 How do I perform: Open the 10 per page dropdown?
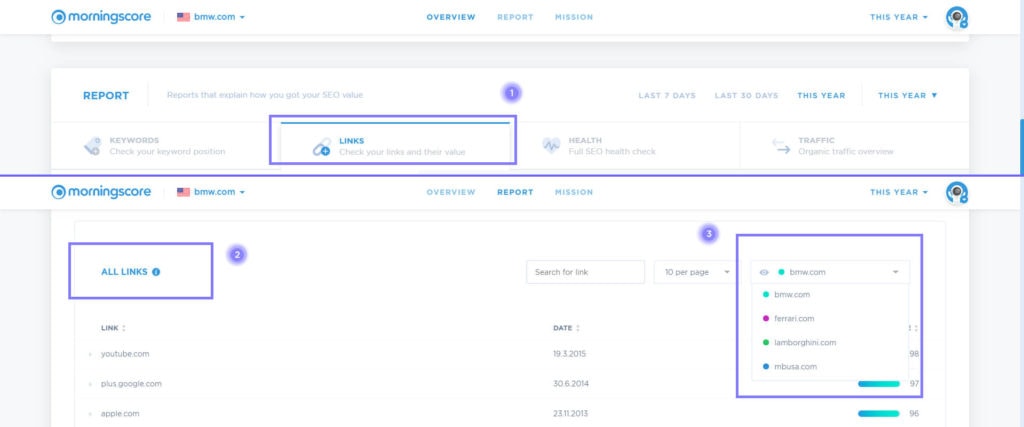click(x=695, y=272)
